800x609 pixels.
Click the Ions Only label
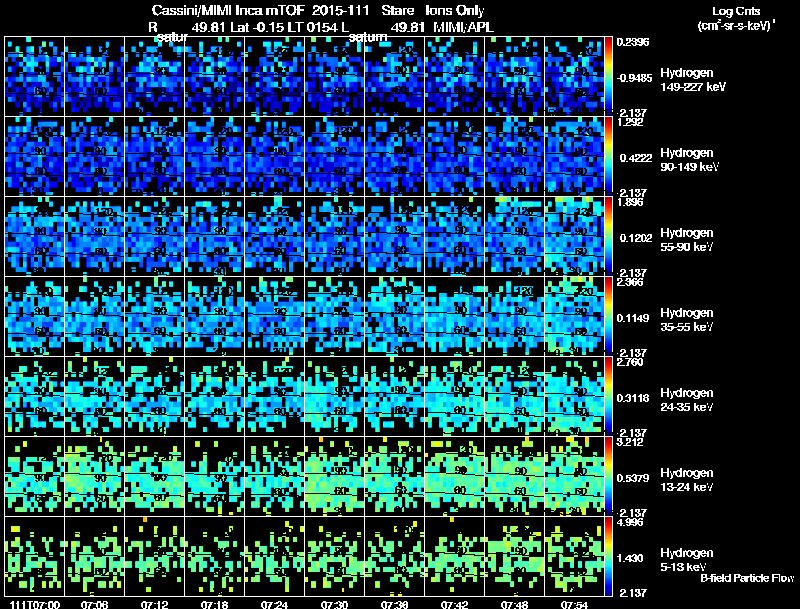(x=455, y=11)
